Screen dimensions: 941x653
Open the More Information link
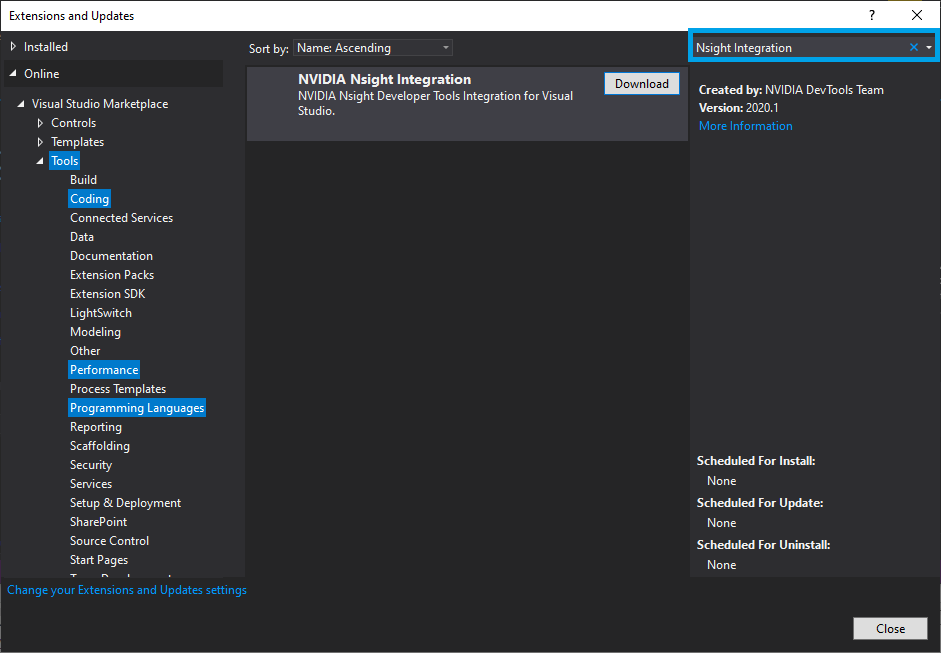(x=745, y=126)
